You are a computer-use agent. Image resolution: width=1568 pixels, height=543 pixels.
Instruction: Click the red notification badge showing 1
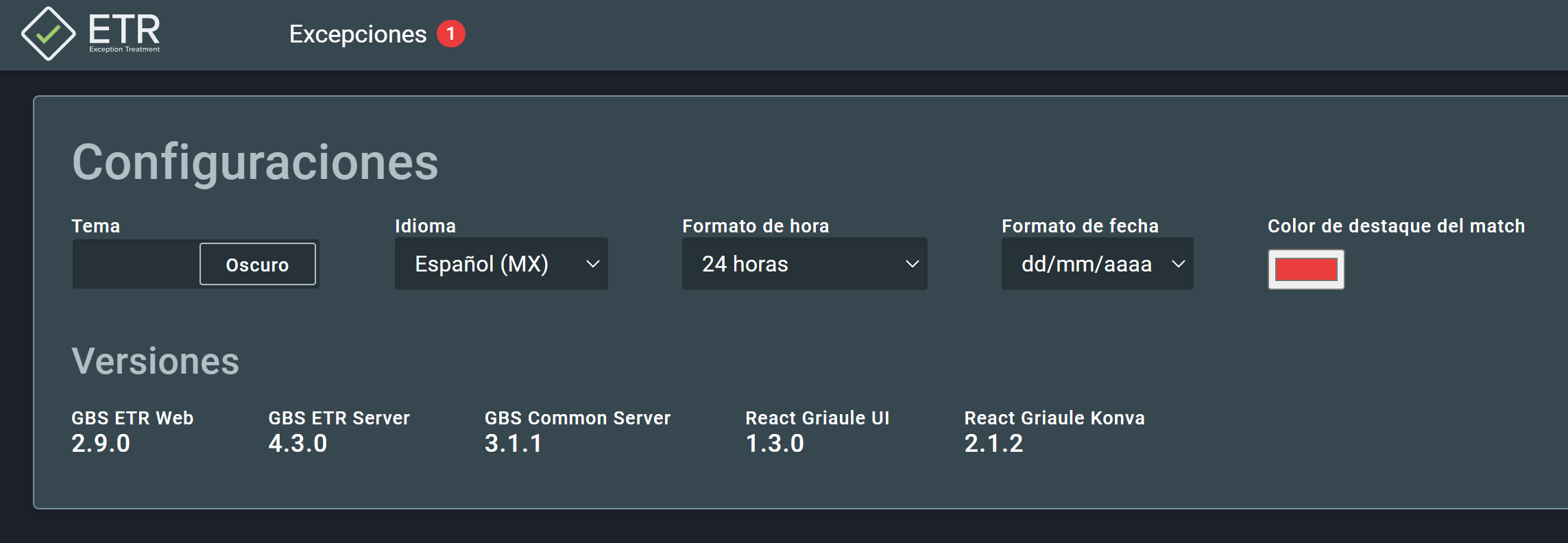point(451,34)
